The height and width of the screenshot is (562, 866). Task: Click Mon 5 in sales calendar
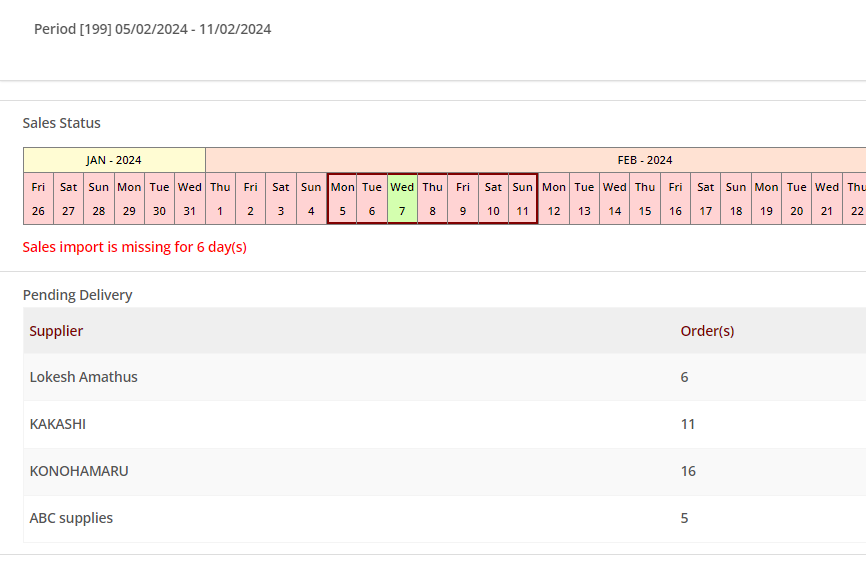342,198
